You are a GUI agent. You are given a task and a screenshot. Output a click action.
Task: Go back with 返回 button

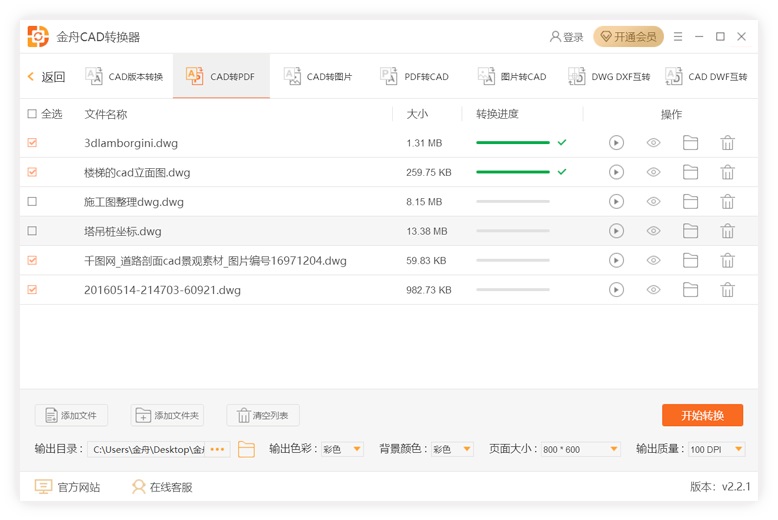pyautogui.click(x=46, y=76)
